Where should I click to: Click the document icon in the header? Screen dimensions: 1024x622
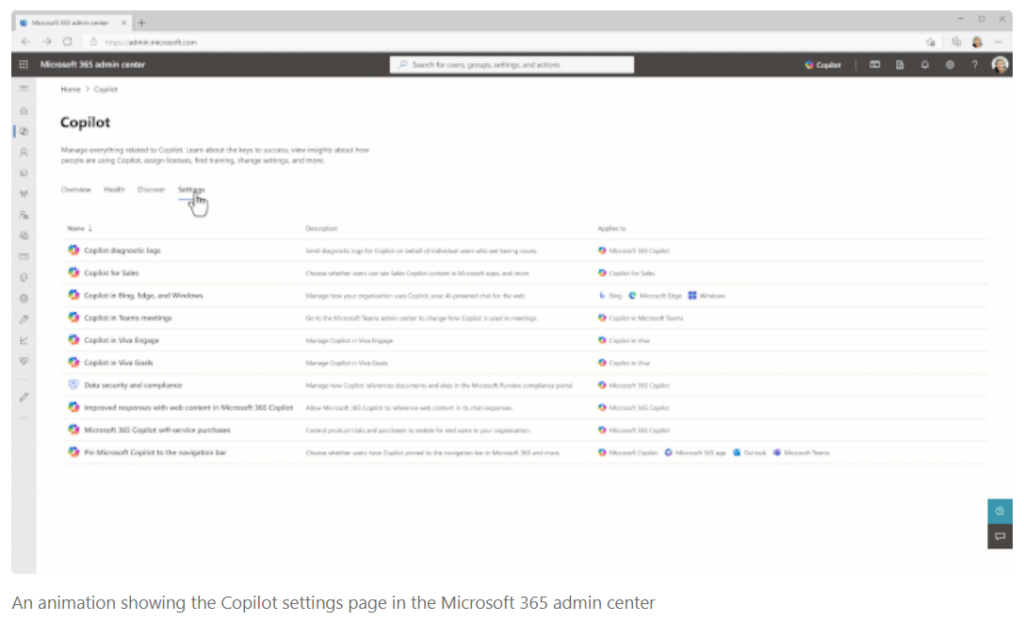[x=900, y=65]
